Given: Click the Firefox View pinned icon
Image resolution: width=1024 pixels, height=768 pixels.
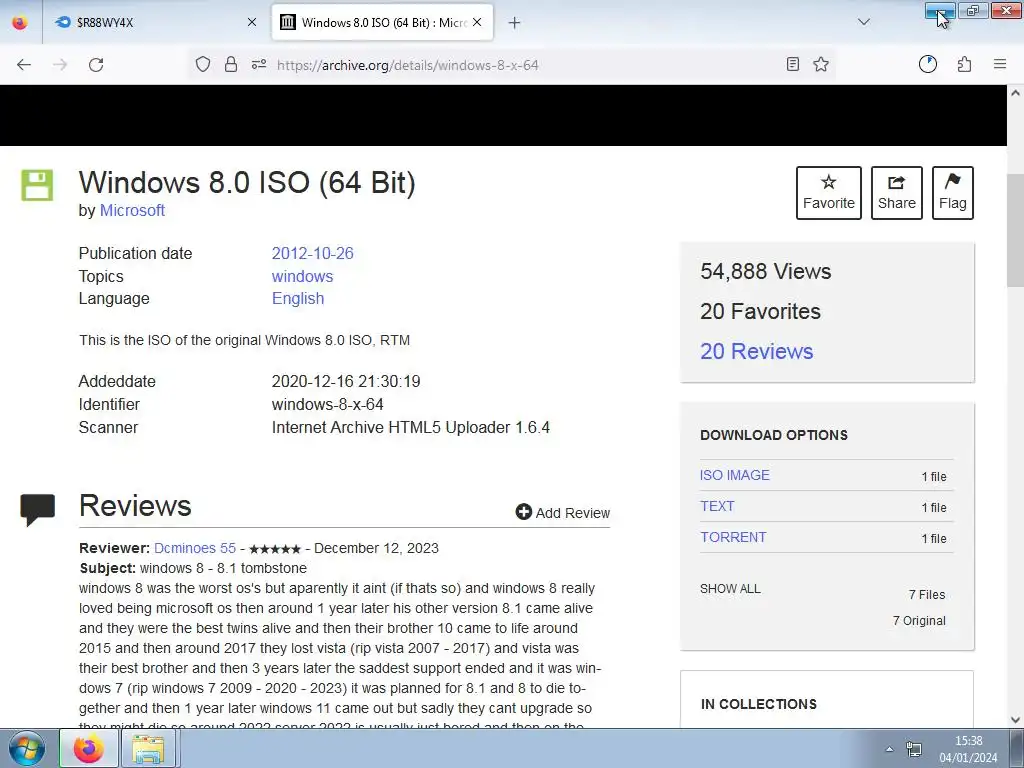Looking at the screenshot, I should click(20, 23).
